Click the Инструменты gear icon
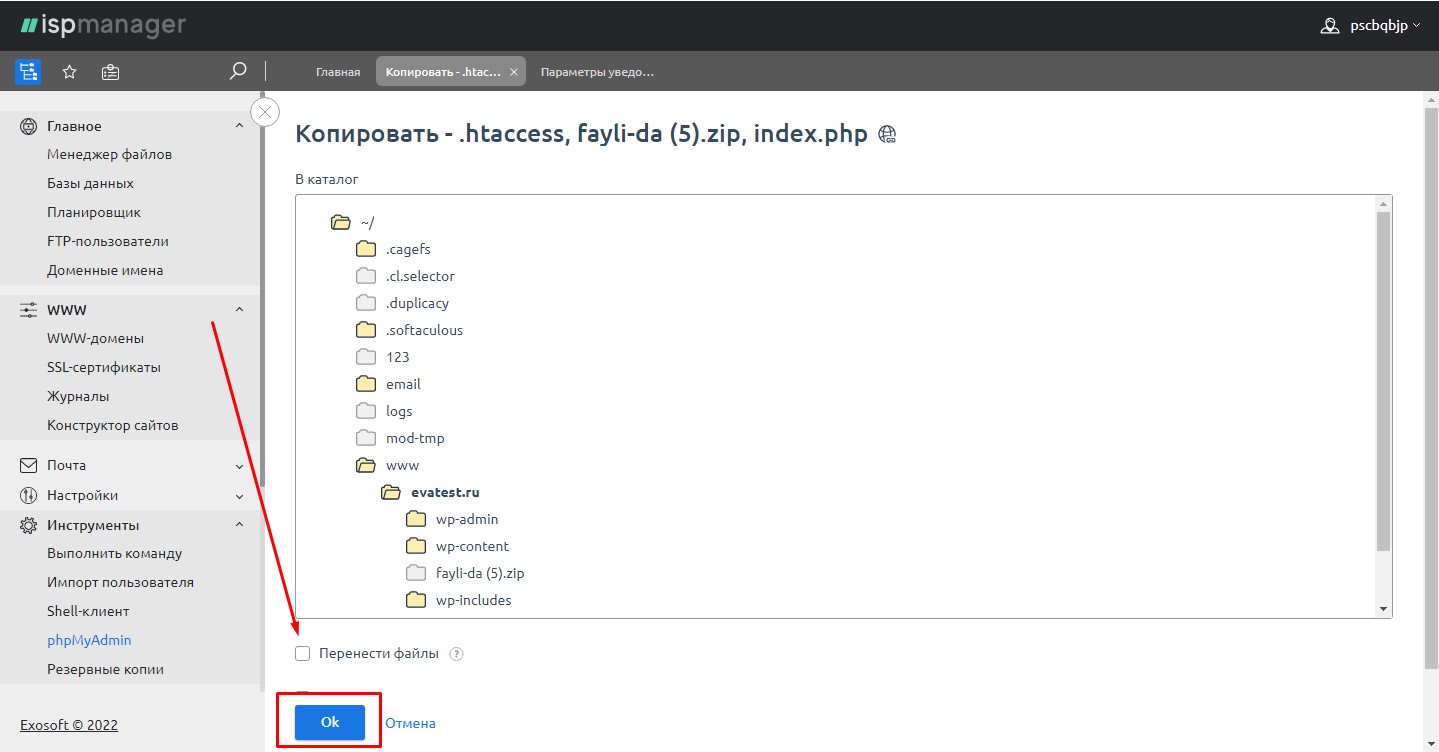Viewport: 1439px width, 752px height. coord(28,525)
